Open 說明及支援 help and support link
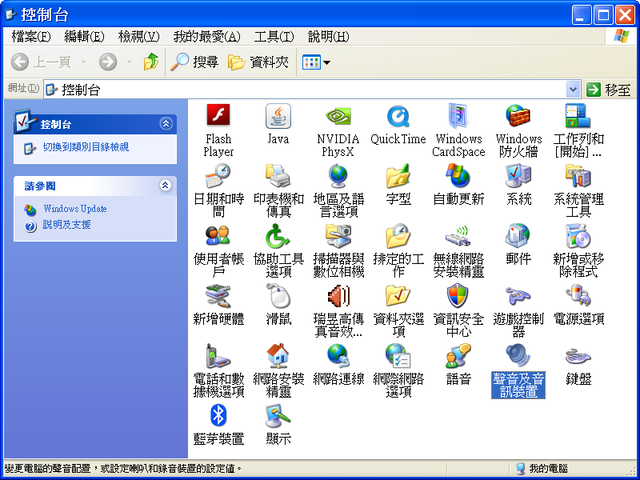640x480 pixels. [x=67, y=224]
